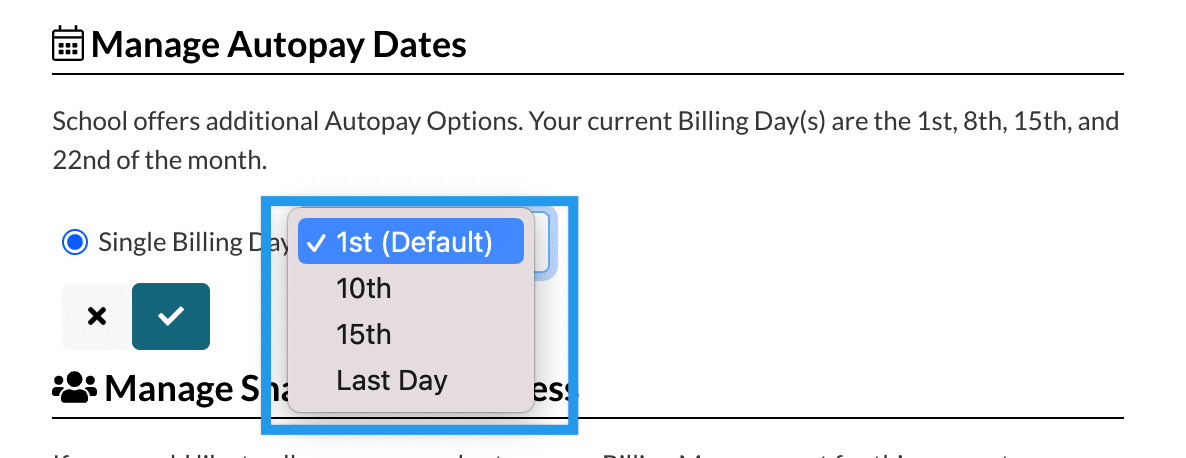Viewport: 1186px width, 458px height.
Task: Cancel changes with the X button
Action: [97, 316]
